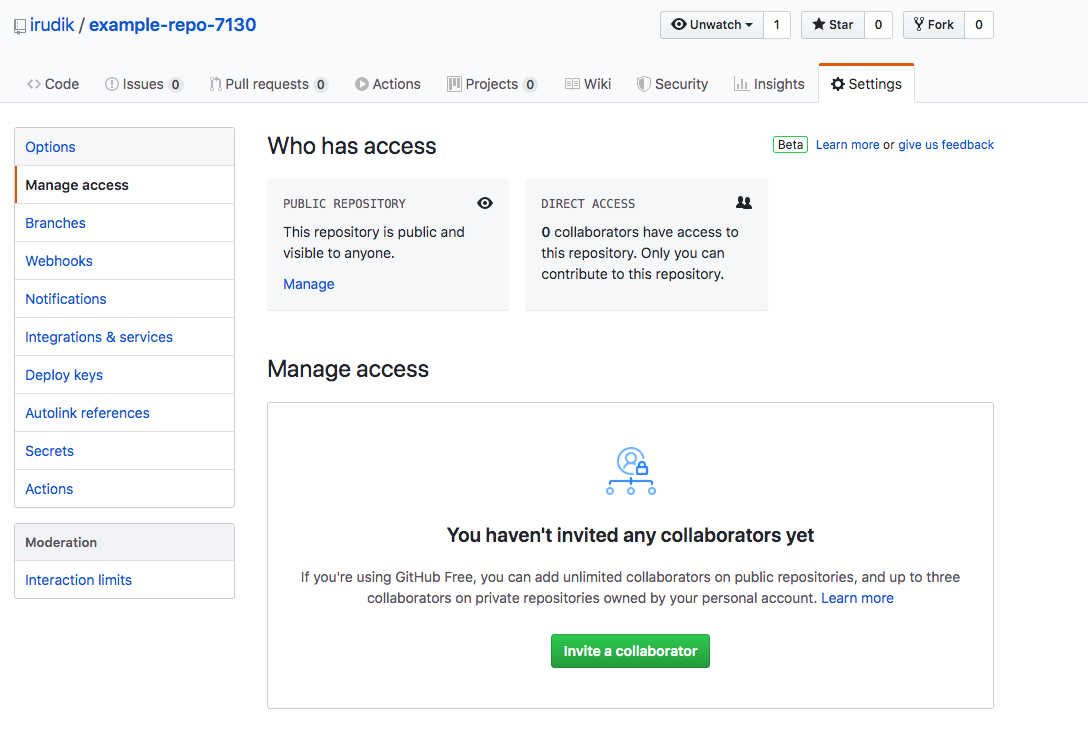This screenshot has height=744, width=1088.
Task: Open the Insights tab
Action: 769,84
